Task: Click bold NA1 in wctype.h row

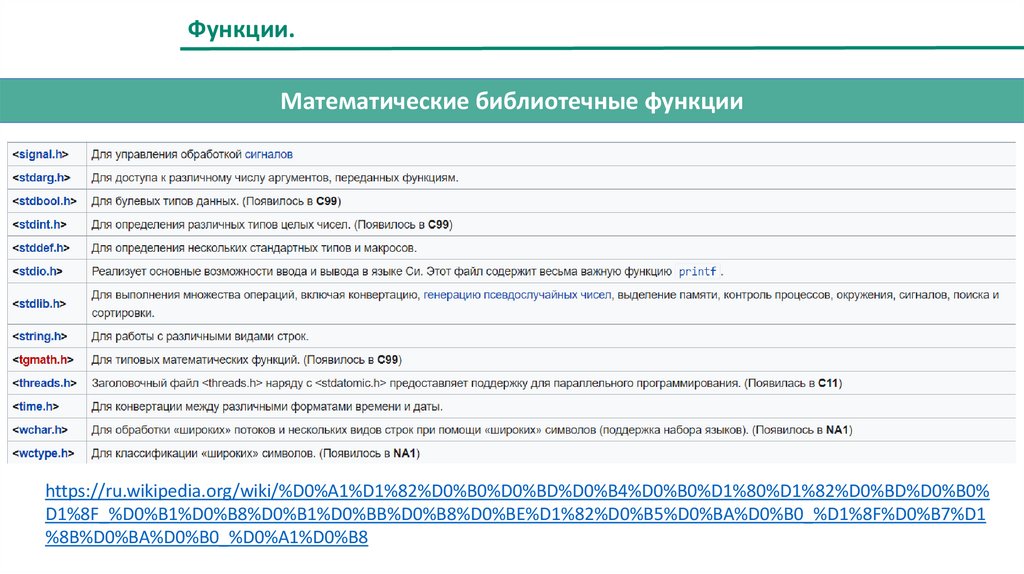Action: coord(404,453)
